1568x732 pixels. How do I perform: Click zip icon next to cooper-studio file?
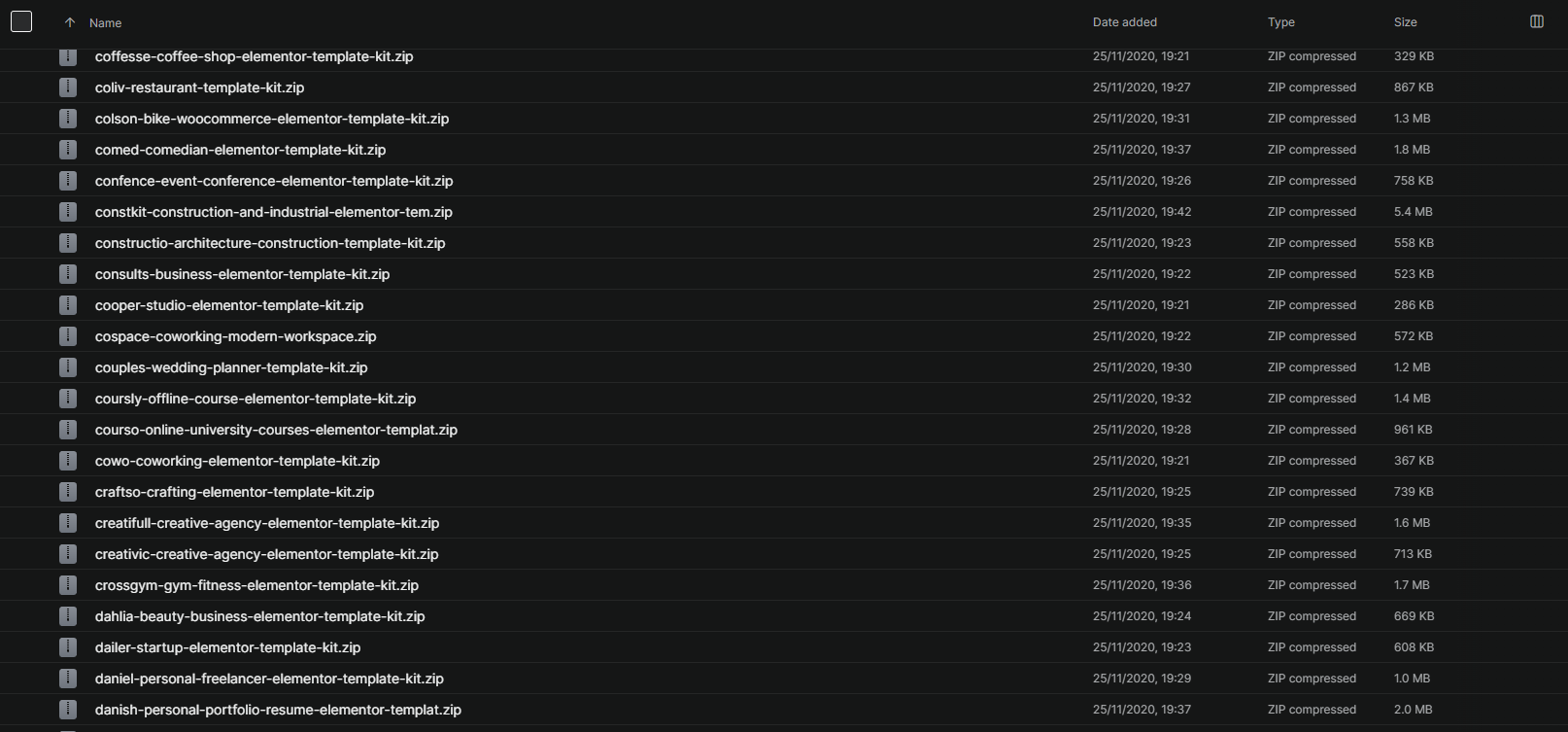[68, 305]
